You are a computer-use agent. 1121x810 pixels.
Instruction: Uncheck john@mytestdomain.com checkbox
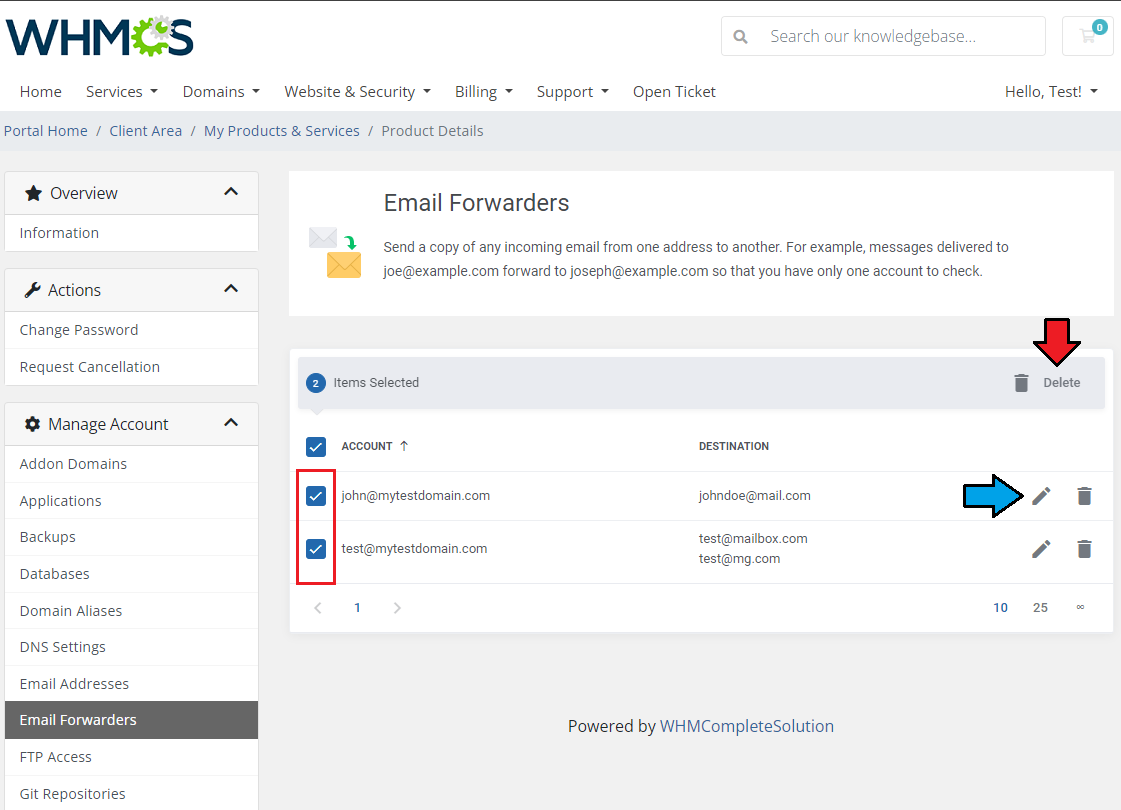(x=316, y=495)
